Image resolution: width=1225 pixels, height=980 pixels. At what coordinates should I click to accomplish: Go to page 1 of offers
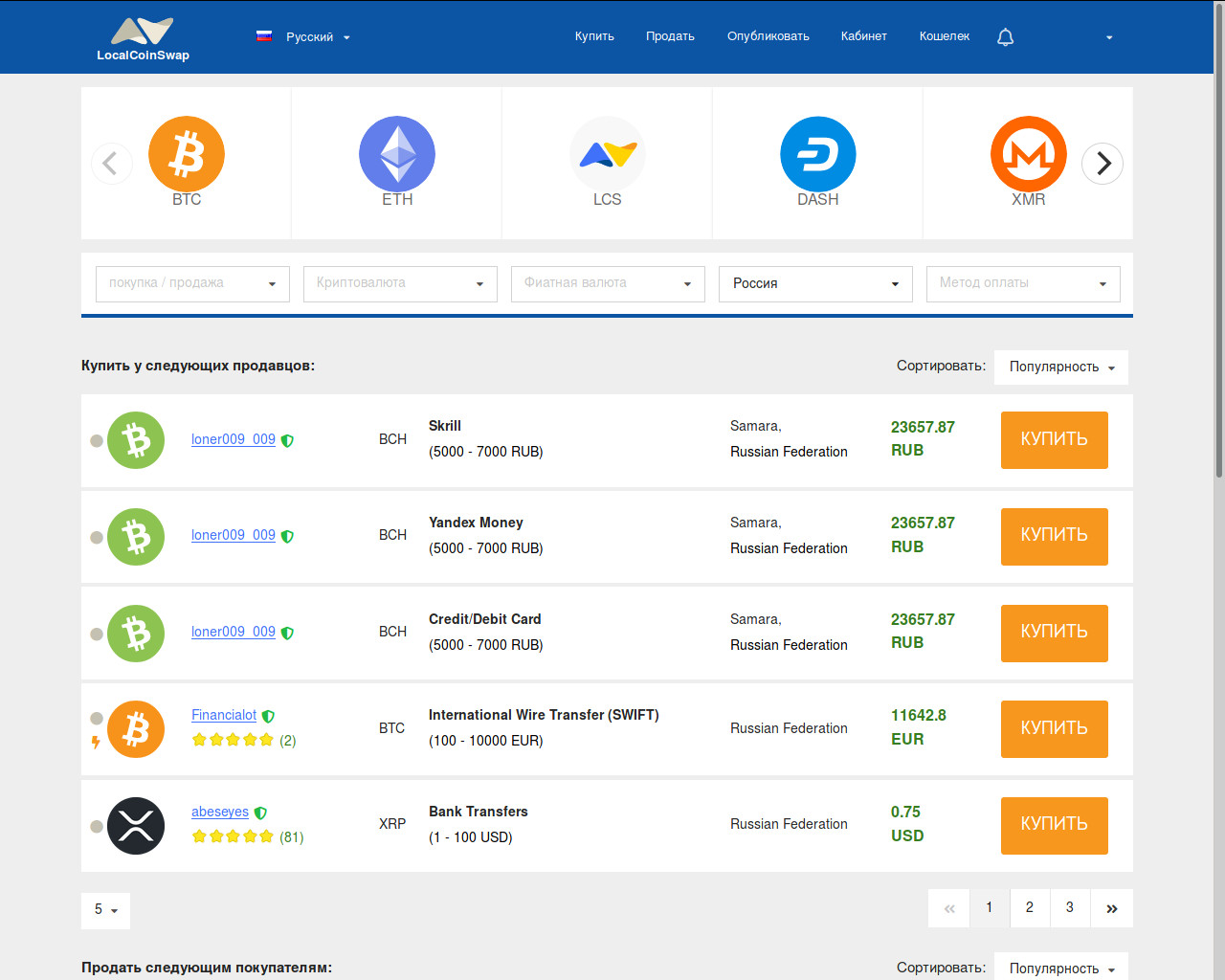coord(990,908)
